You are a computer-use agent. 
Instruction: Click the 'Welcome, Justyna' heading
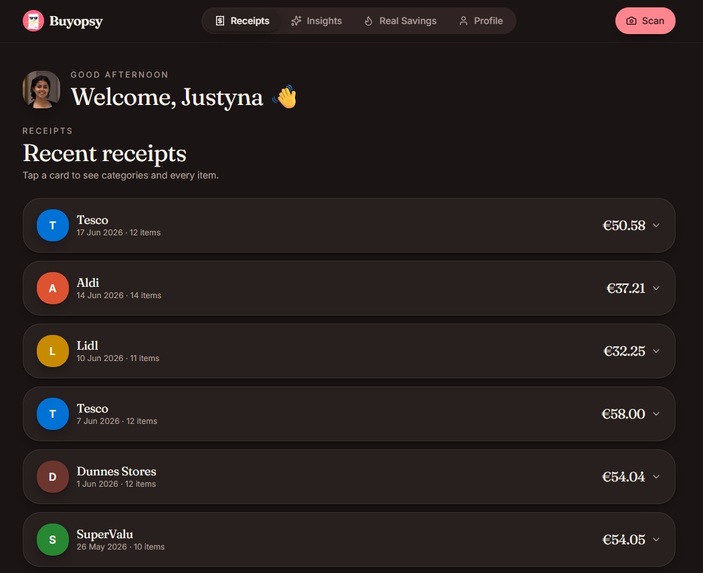coord(167,97)
